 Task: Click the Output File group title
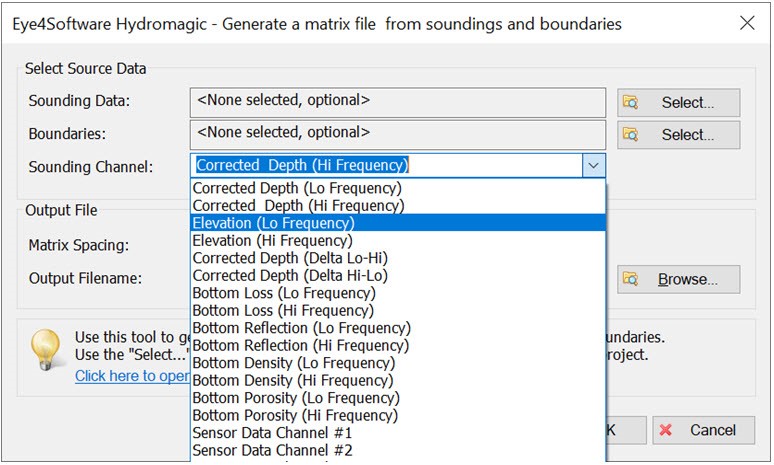[61, 210]
